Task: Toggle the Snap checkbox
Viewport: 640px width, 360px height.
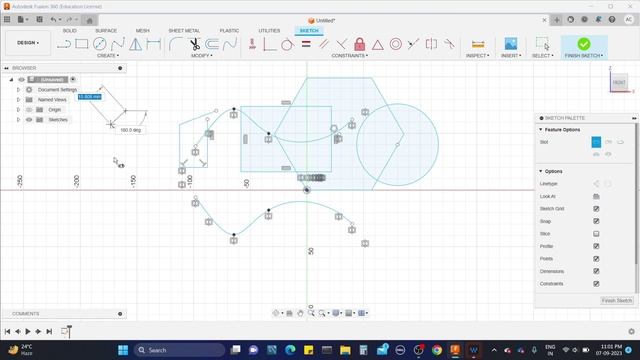Action: click(596, 221)
